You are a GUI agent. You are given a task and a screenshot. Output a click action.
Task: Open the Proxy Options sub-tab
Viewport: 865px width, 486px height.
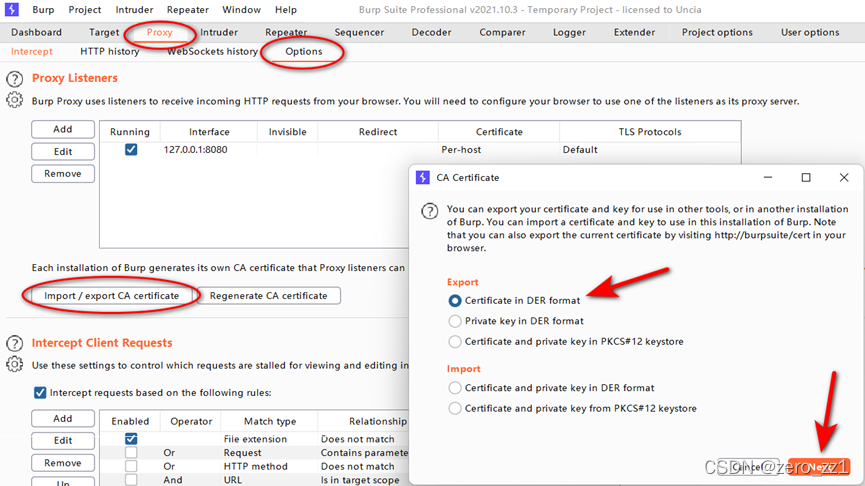(x=303, y=51)
